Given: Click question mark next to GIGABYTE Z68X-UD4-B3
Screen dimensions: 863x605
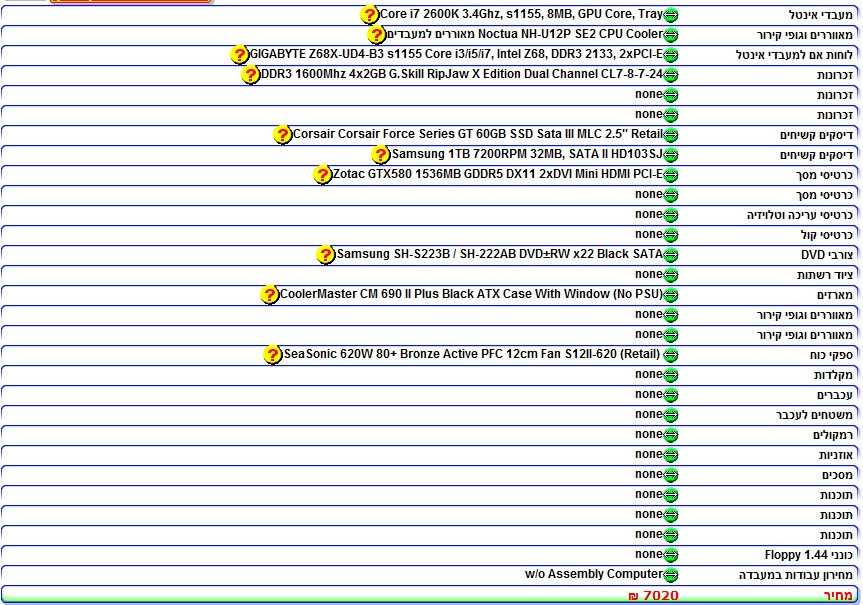Looking at the screenshot, I should coord(240,55).
